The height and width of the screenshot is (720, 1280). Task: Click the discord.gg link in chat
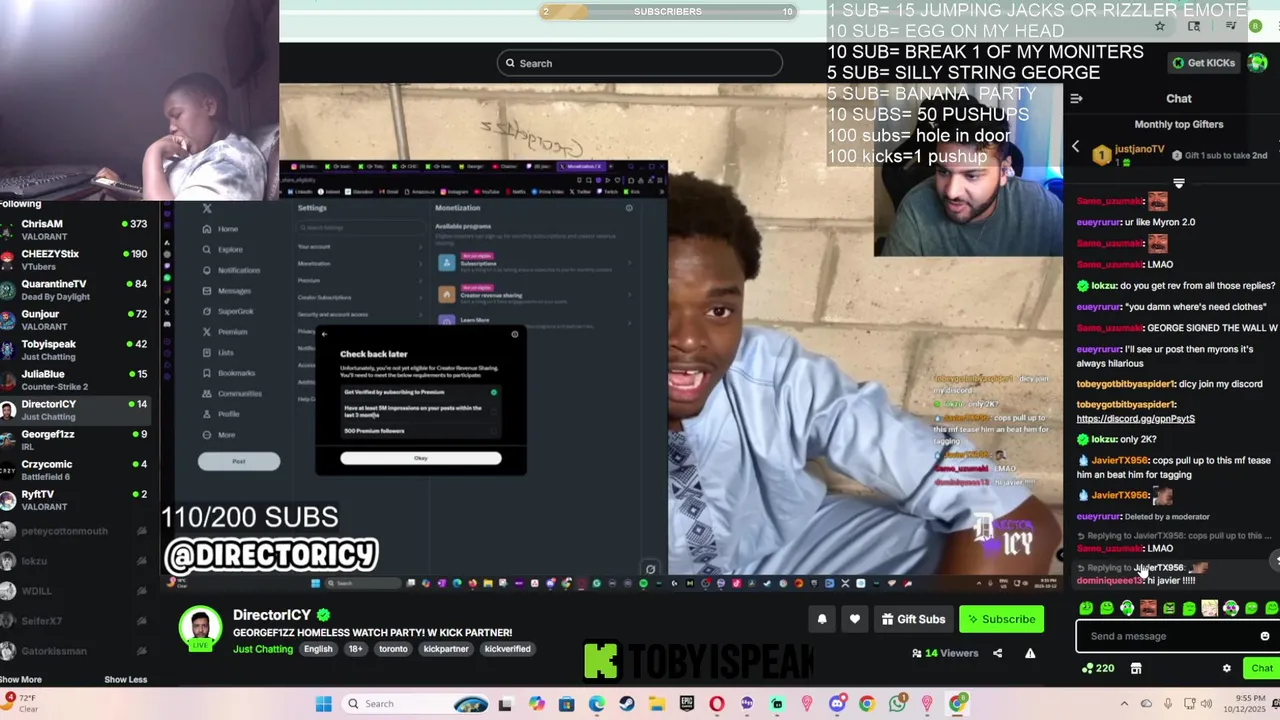[x=1135, y=419]
